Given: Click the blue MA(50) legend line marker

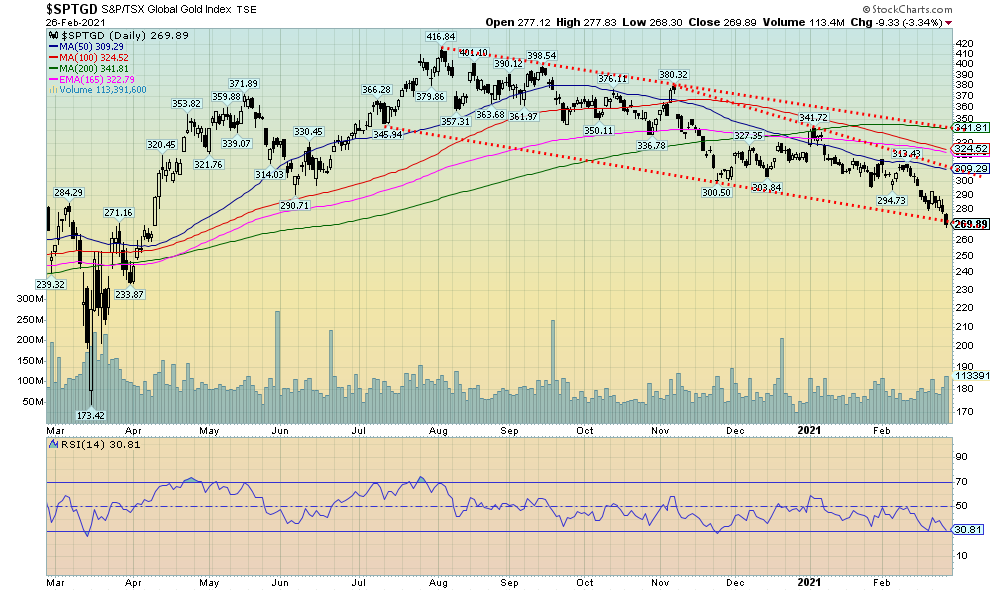Looking at the screenshot, I should point(54,48).
